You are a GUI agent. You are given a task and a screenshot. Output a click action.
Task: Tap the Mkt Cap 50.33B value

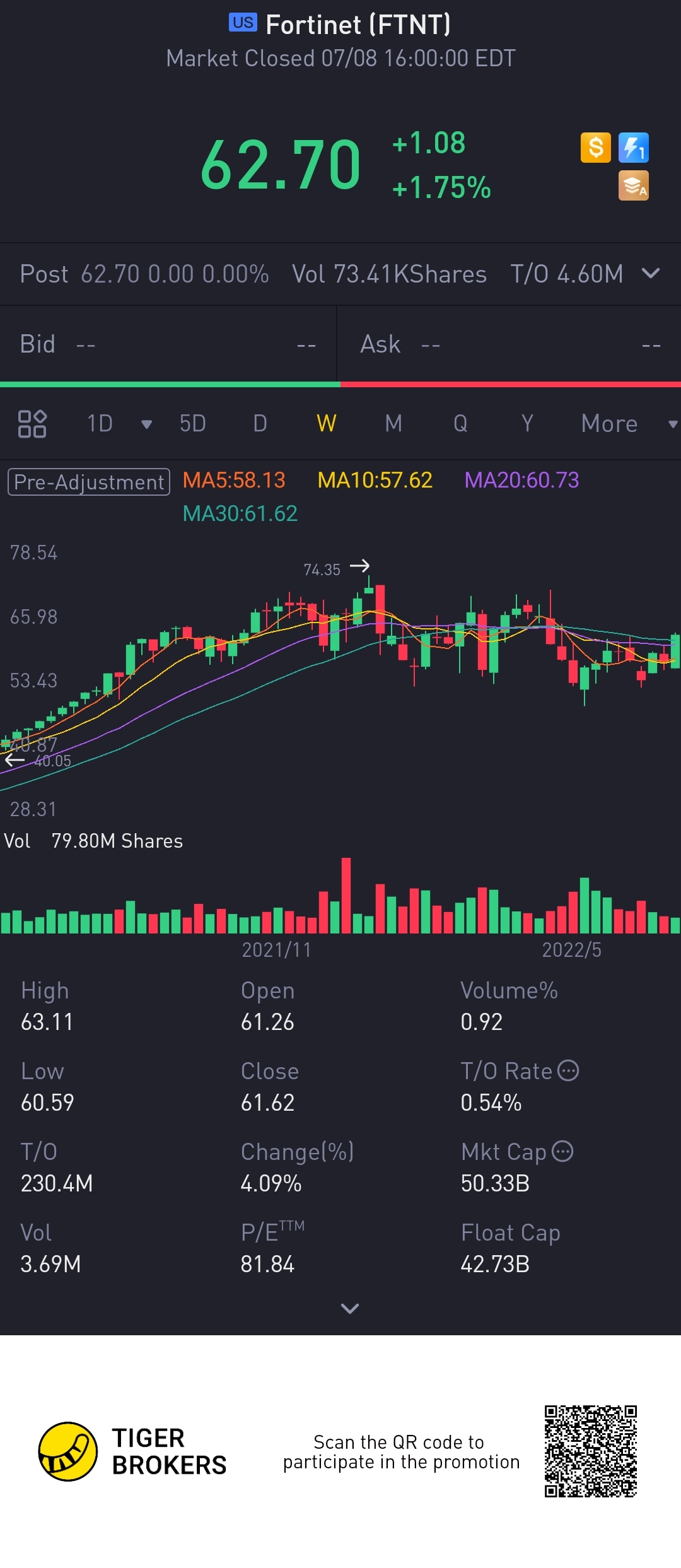495,1183
